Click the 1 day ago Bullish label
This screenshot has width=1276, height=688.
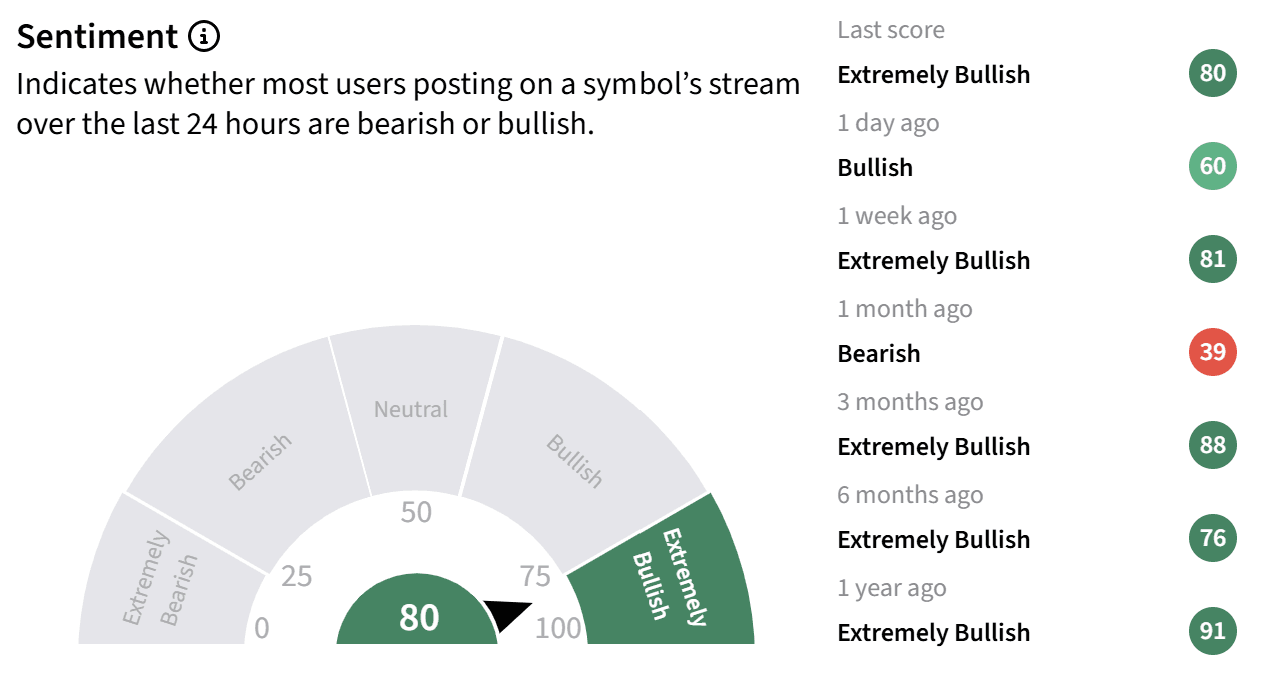tap(875, 167)
